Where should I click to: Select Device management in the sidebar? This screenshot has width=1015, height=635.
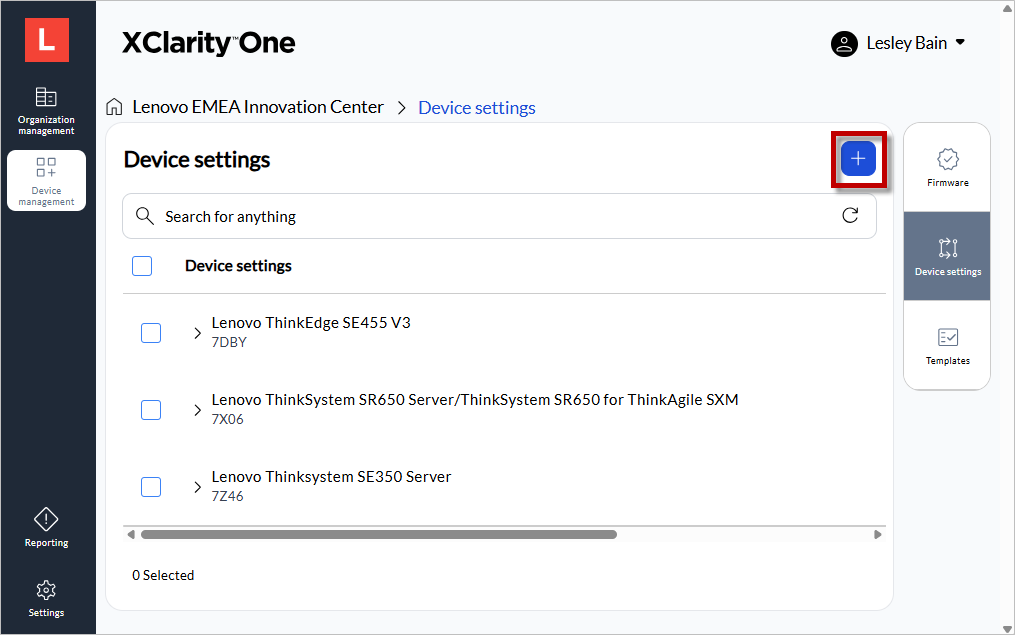[x=46, y=180]
